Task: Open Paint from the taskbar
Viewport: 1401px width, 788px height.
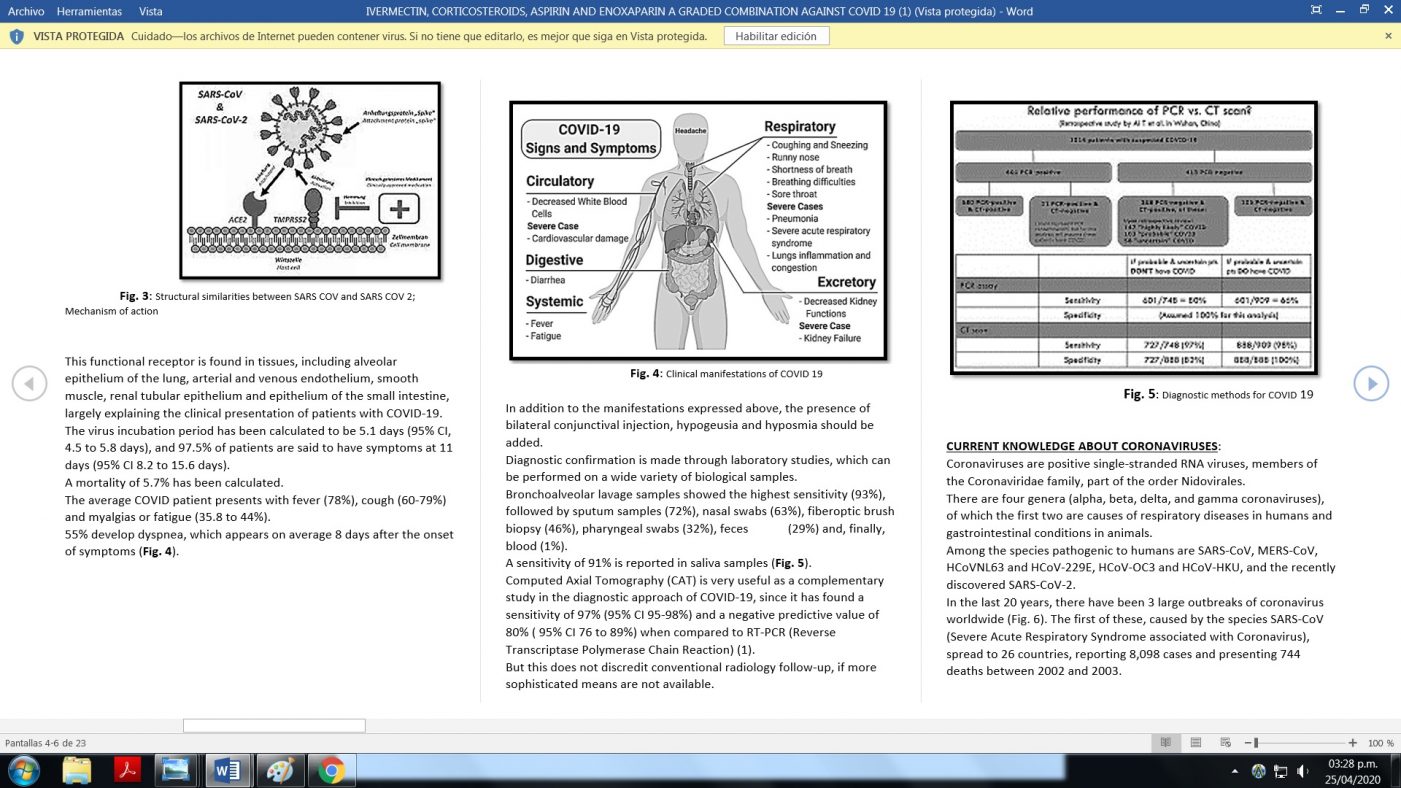Action: click(x=279, y=770)
